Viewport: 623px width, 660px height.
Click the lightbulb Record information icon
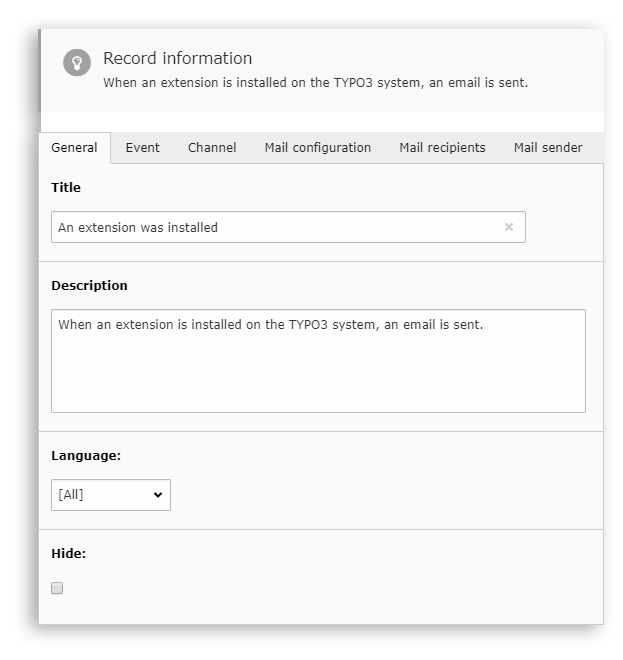(x=77, y=63)
